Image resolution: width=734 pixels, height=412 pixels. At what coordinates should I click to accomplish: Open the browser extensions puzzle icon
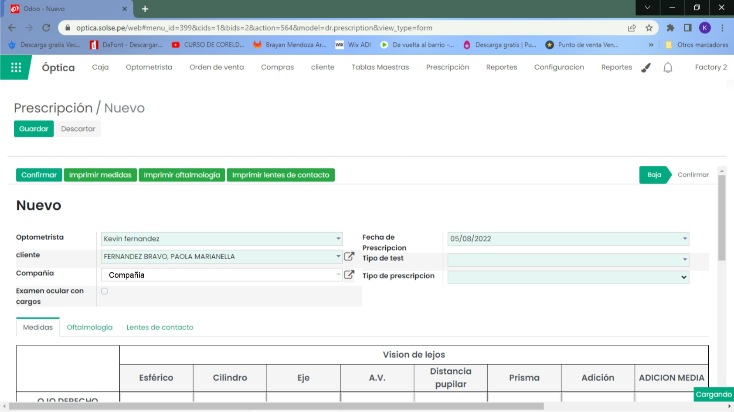point(670,28)
